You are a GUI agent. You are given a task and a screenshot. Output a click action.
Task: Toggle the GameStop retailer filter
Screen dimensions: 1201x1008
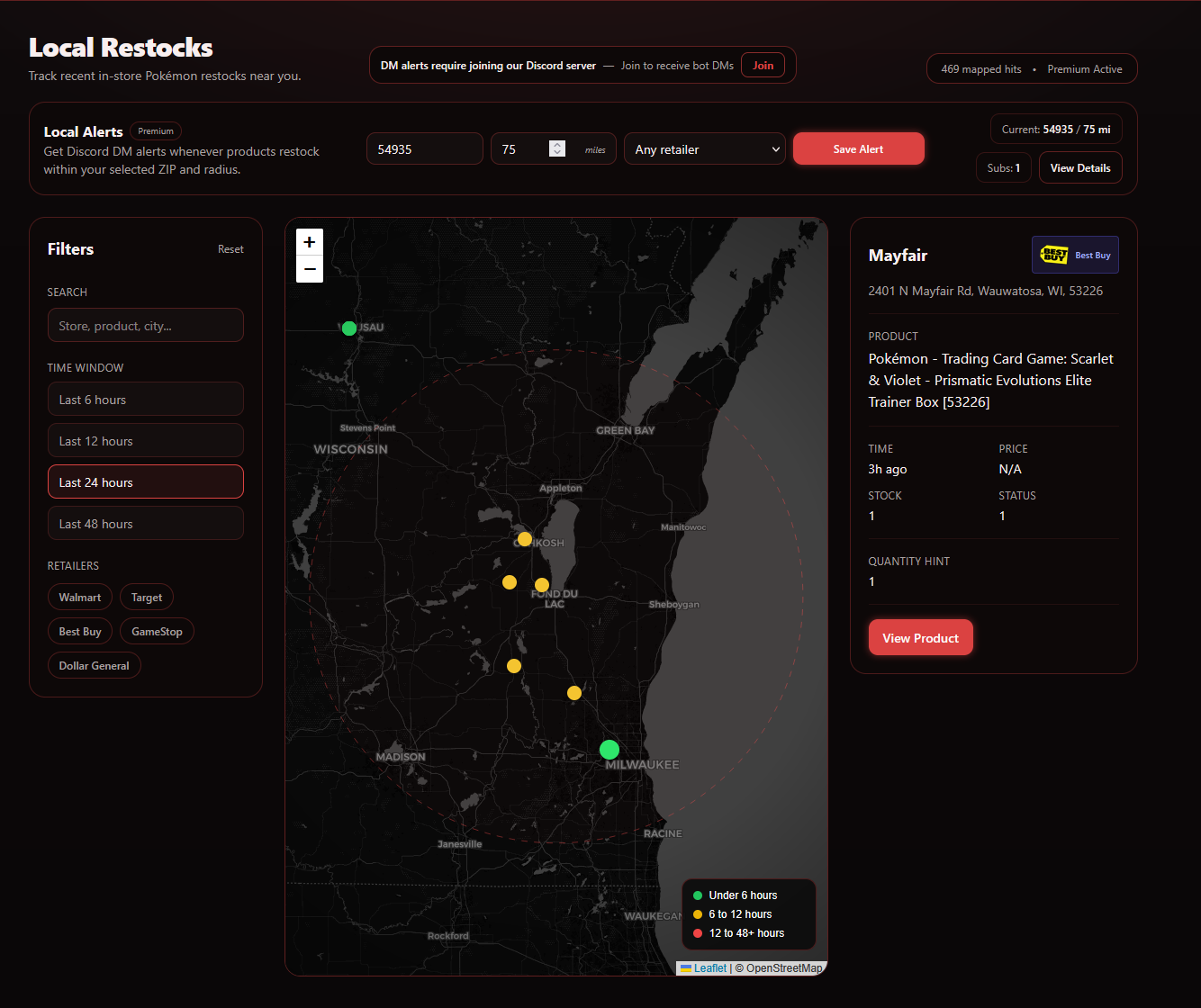157,632
